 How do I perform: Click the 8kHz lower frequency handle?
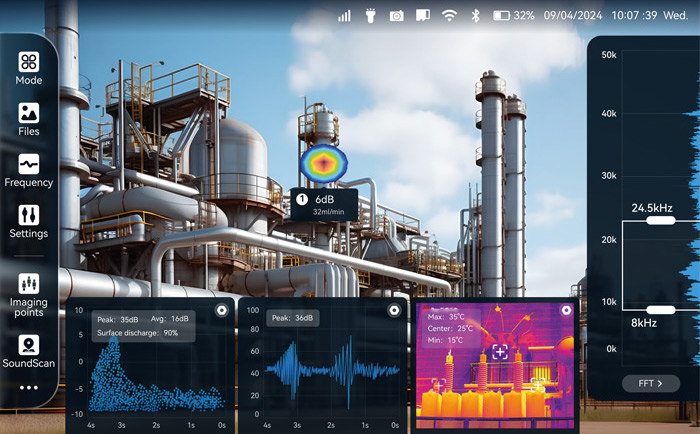tap(661, 310)
